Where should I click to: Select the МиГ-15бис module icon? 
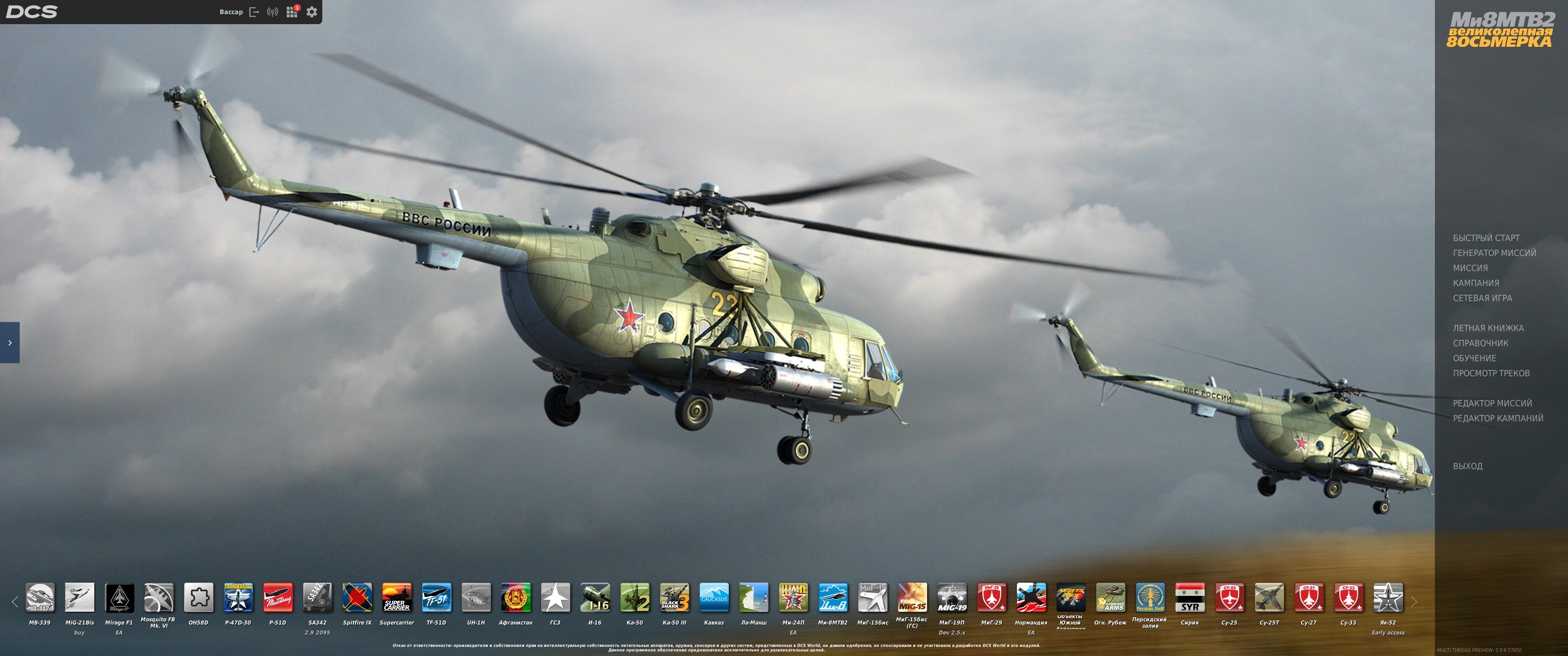(872, 597)
